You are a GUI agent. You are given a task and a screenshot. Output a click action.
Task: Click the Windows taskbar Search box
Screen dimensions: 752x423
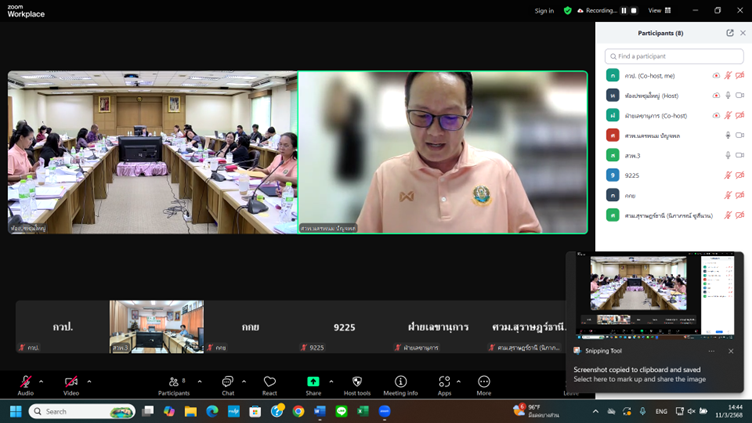[x=82, y=411]
